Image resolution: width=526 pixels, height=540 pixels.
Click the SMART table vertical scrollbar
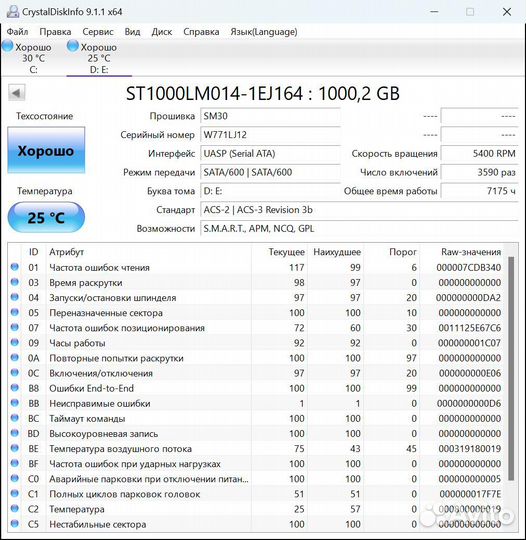(x=511, y=368)
